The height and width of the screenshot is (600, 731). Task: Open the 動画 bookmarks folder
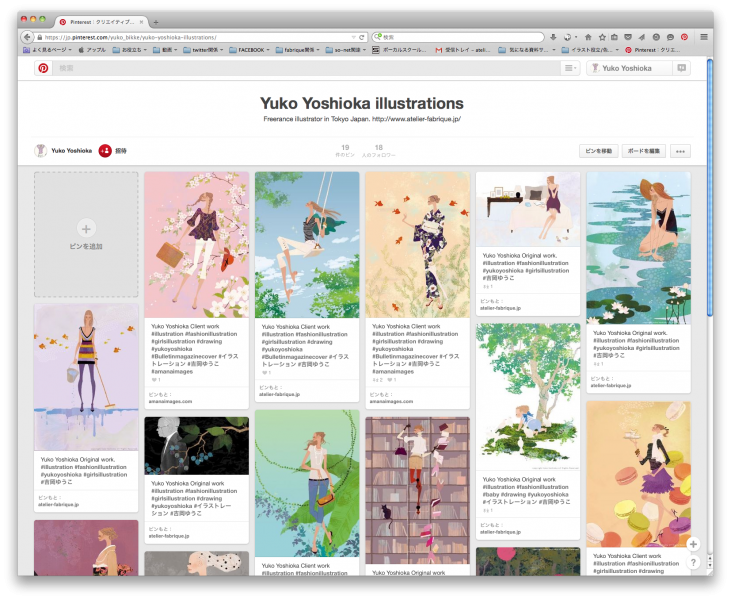[165, 50]
